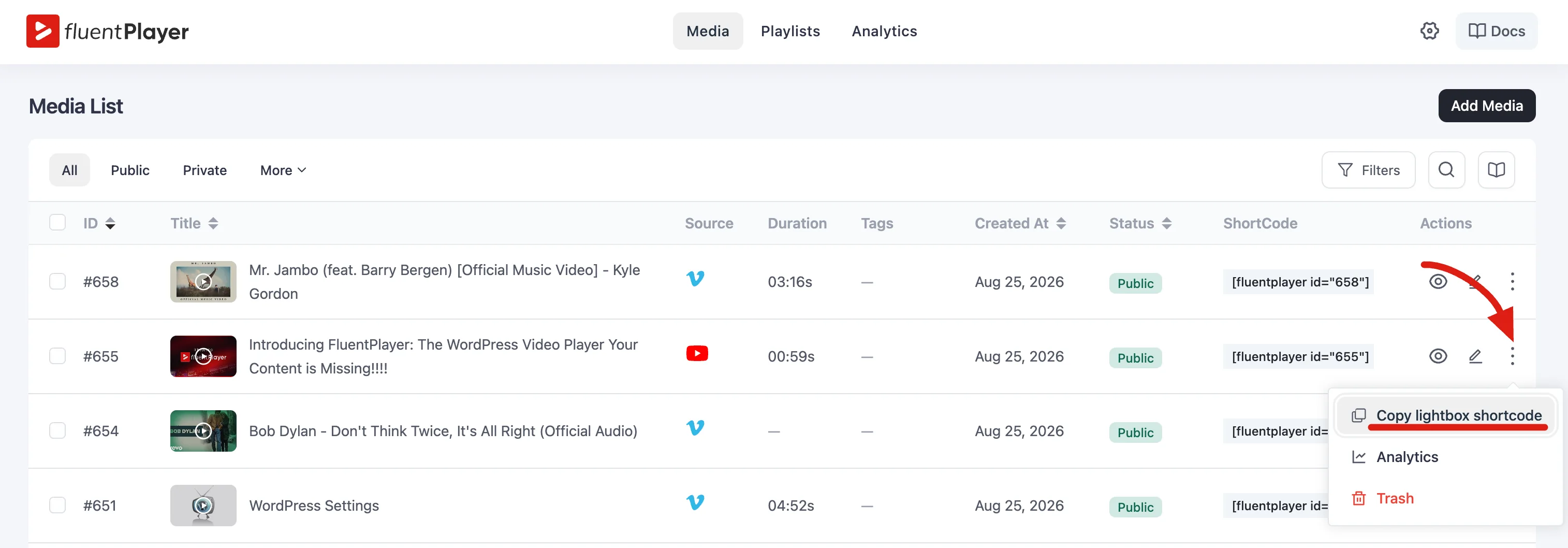Edit media #655 with the pencil icon
This screenshot has height=548, width=1568.
(1475, 356)
